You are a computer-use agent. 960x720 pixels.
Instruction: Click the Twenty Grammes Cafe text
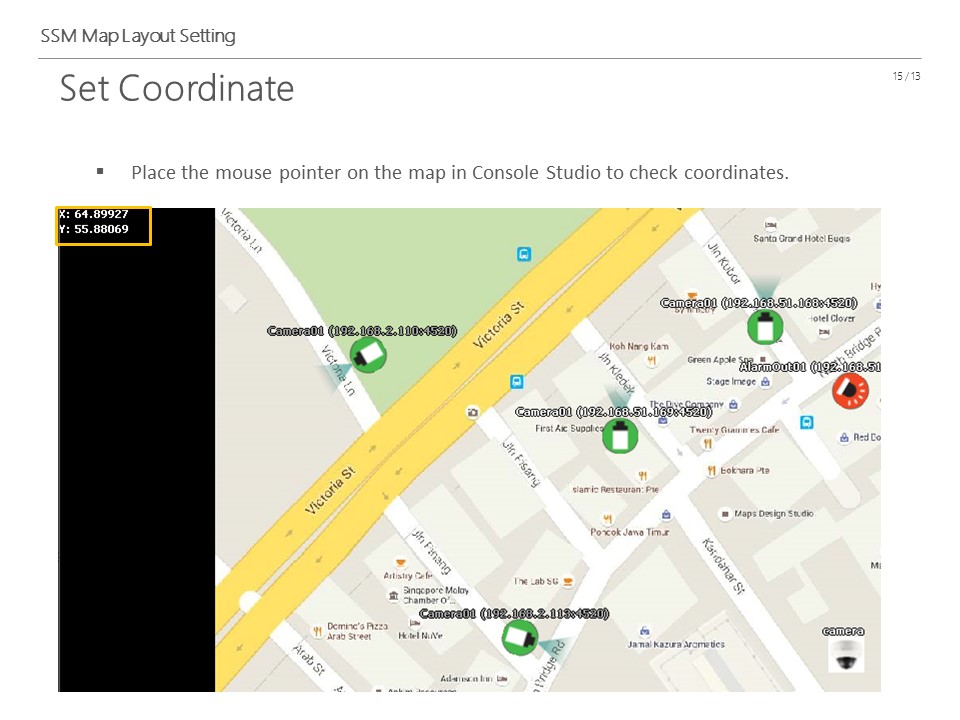(734, 430)
